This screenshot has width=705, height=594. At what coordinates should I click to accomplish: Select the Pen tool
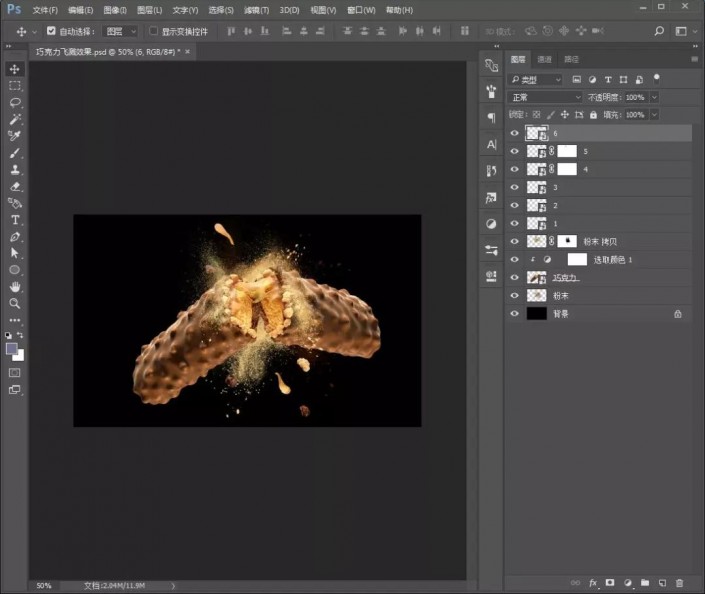(14, 237)
